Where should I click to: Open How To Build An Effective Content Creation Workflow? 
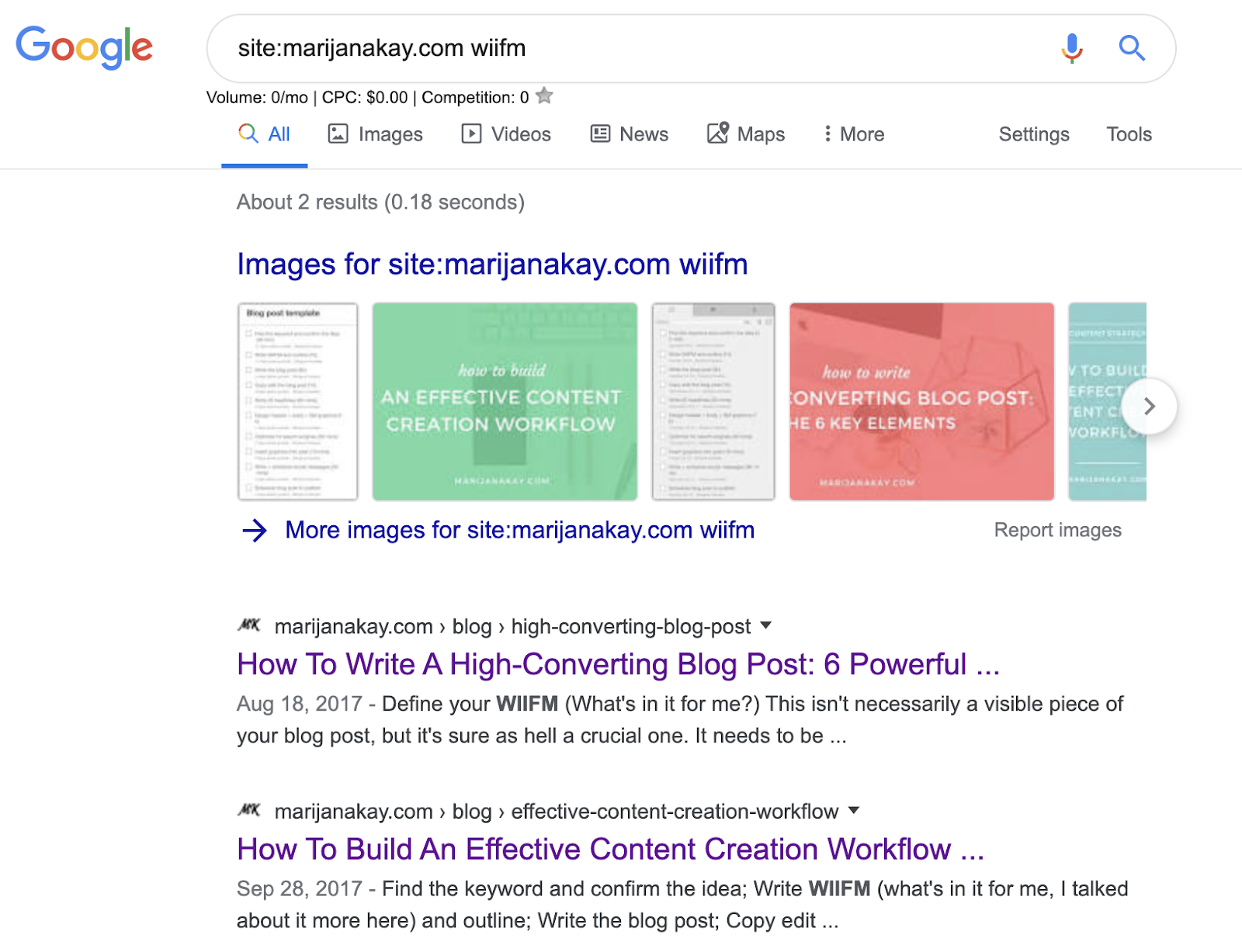point(610,850)
